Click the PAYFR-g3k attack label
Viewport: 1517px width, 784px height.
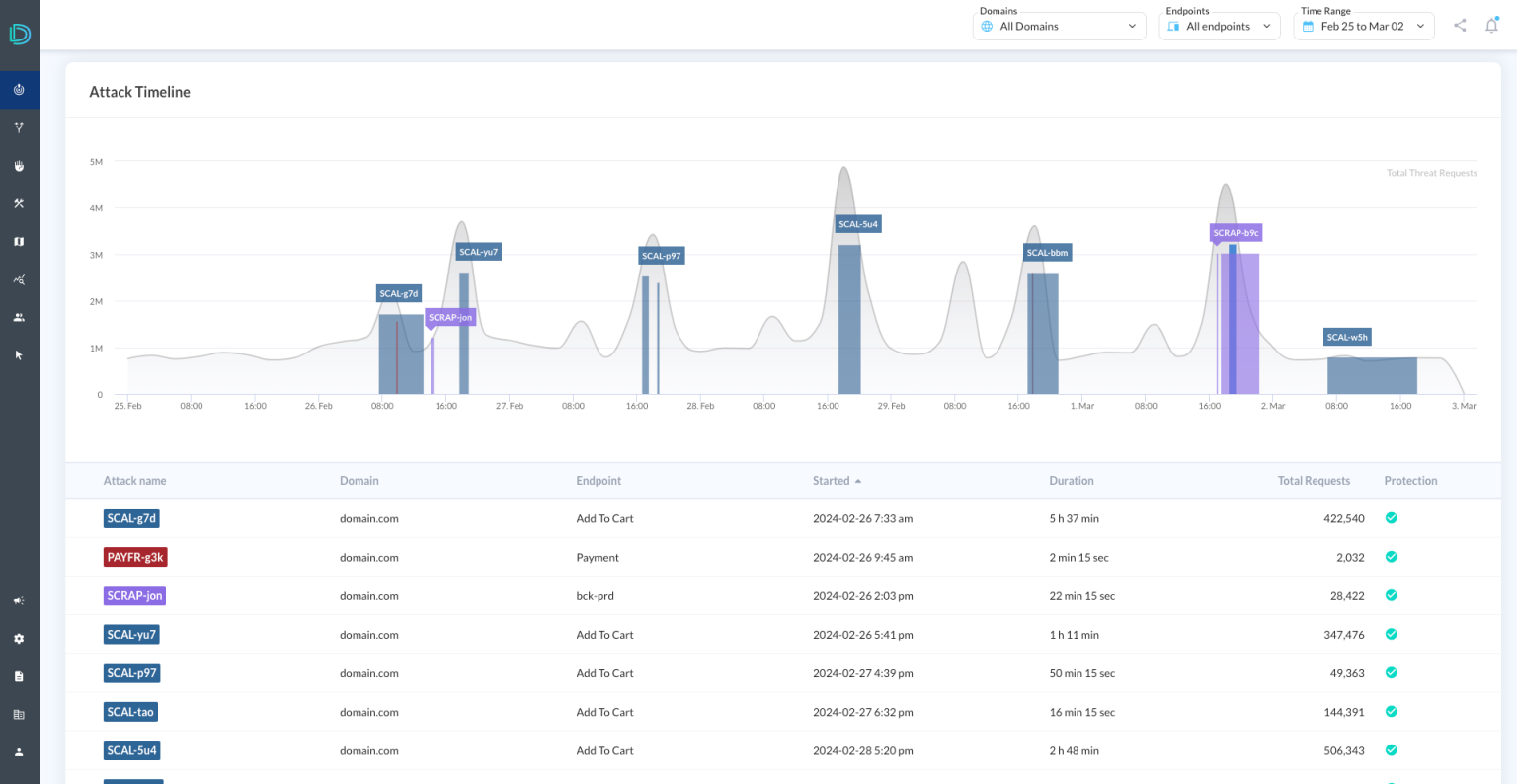[x=135, y=556]
